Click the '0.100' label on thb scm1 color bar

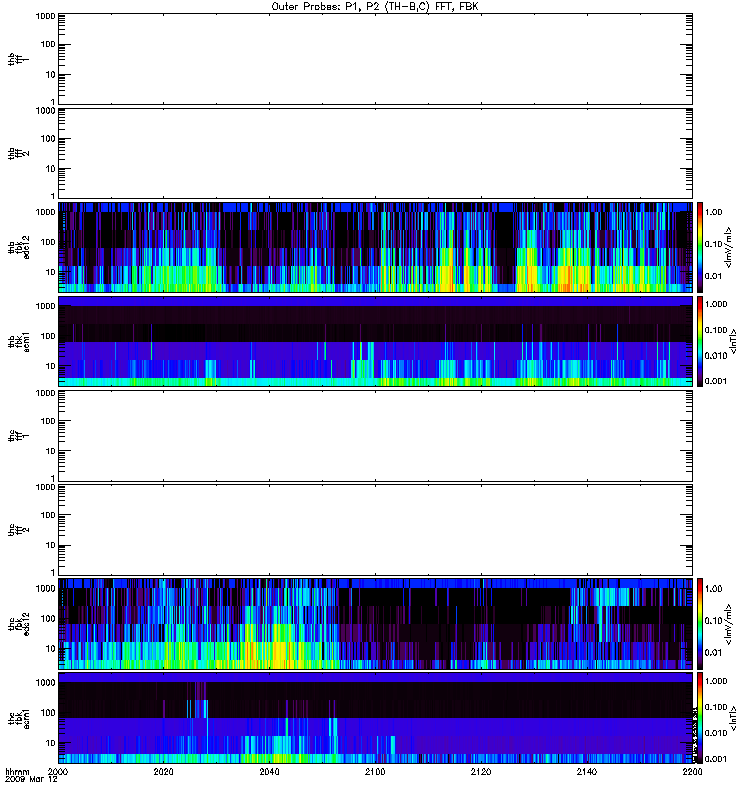click(716, 330)
